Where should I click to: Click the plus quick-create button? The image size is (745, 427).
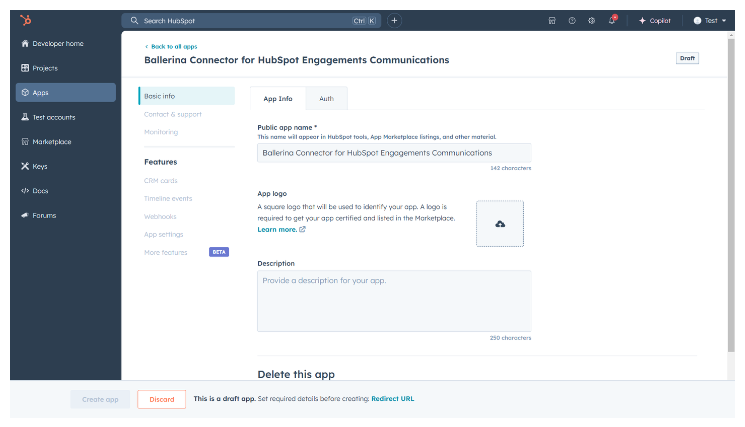394,20
